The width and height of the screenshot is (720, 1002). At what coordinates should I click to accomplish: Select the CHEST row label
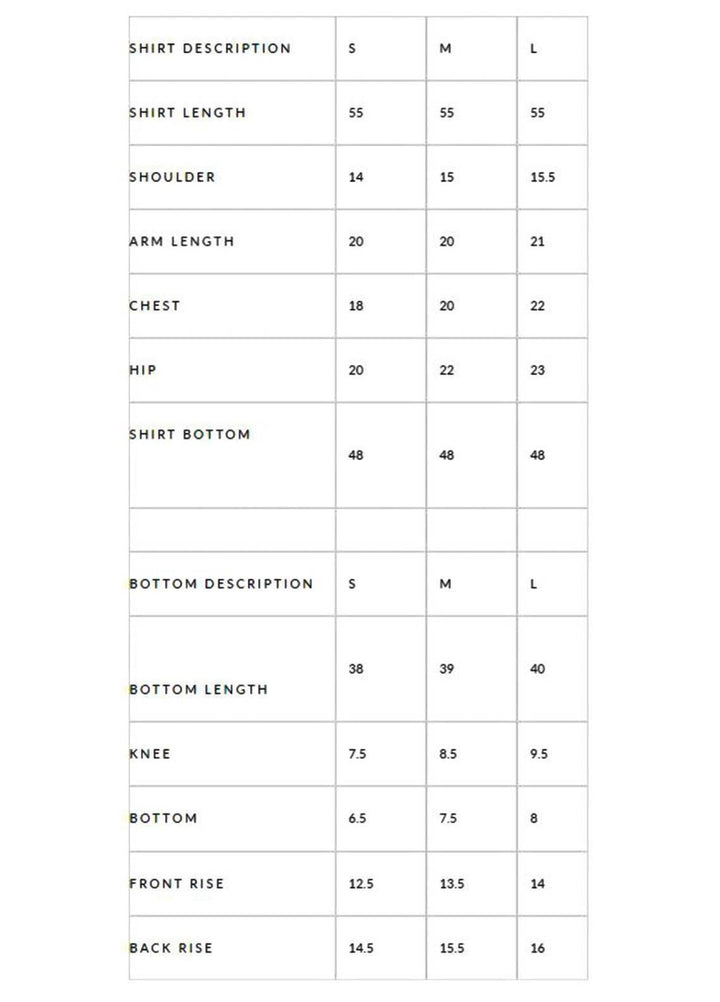(155, 306)
